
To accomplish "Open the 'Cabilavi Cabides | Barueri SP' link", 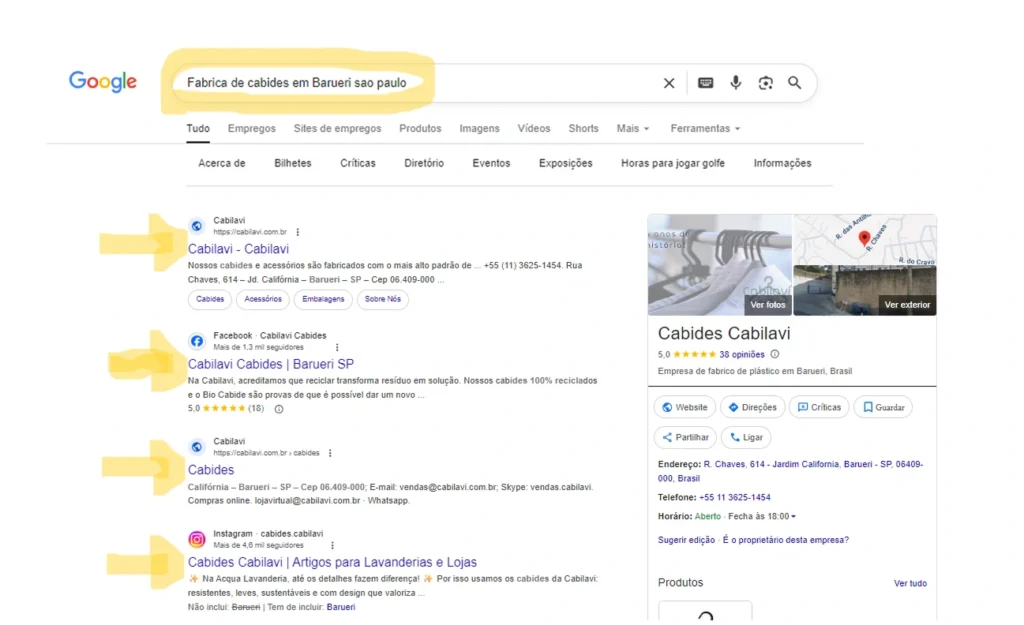I will [x=270, y=364].
